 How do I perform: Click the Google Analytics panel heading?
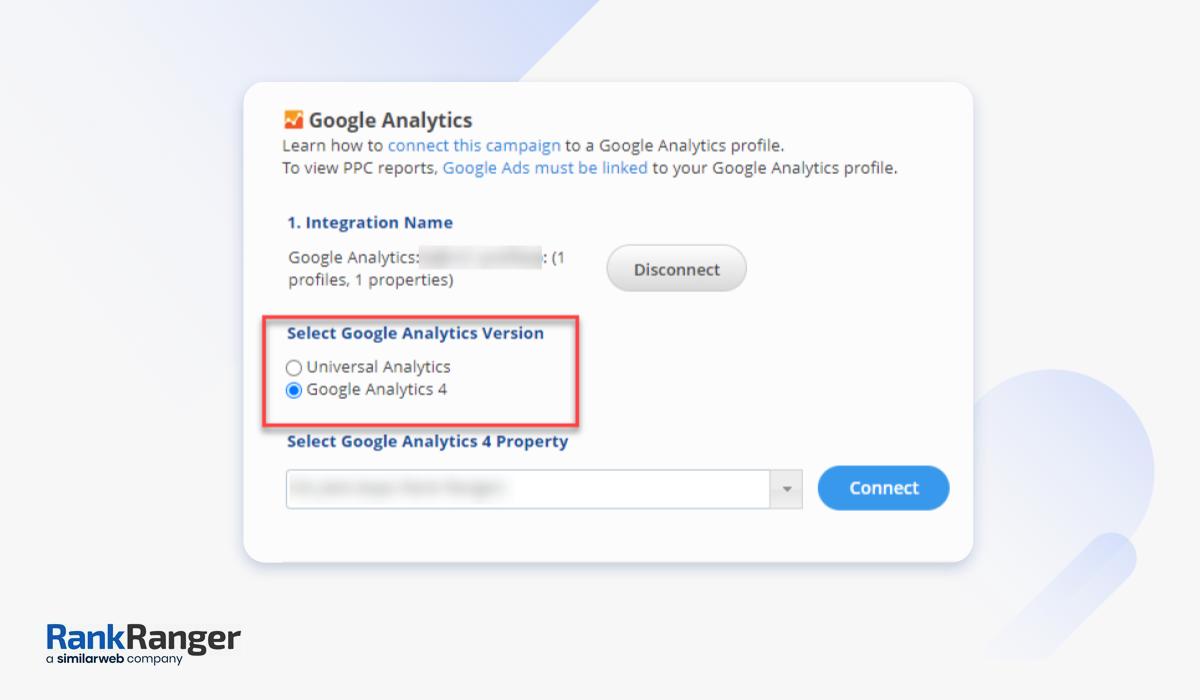coord(390,121)
